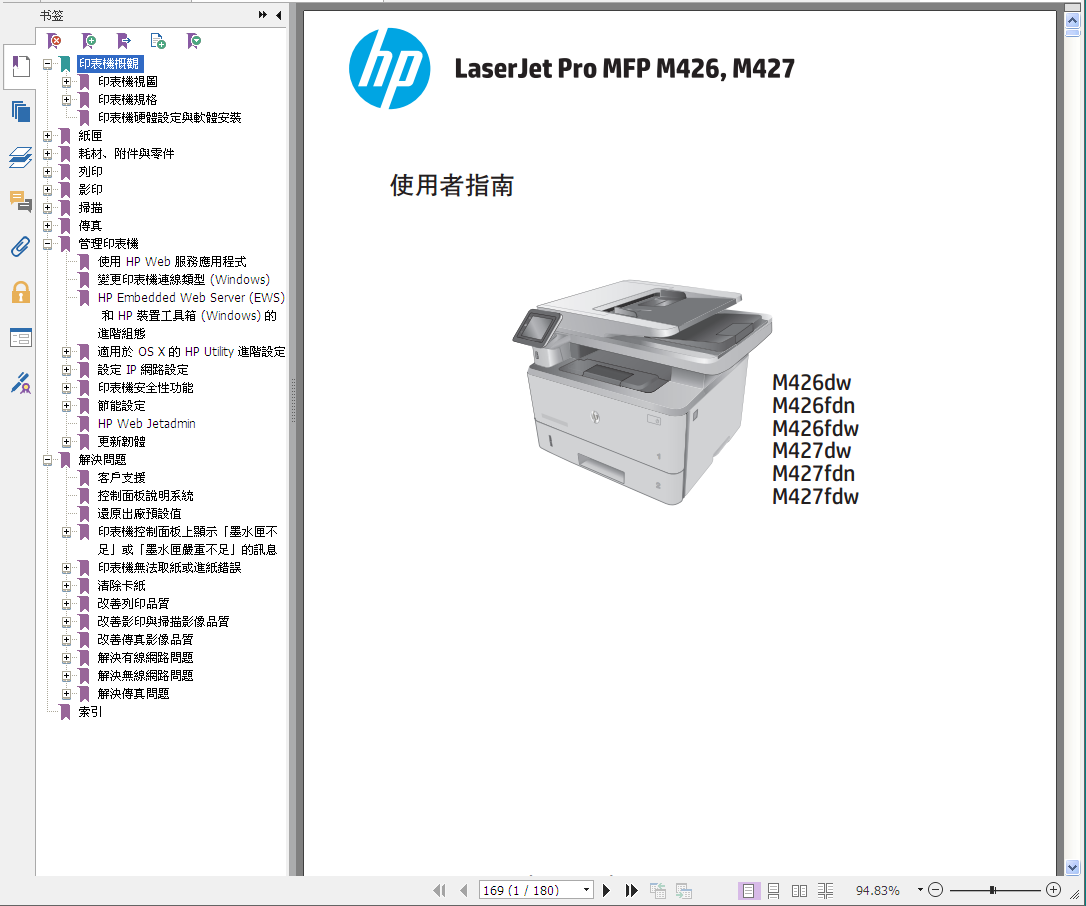Open the 索引 bookmark

point(90,712)
